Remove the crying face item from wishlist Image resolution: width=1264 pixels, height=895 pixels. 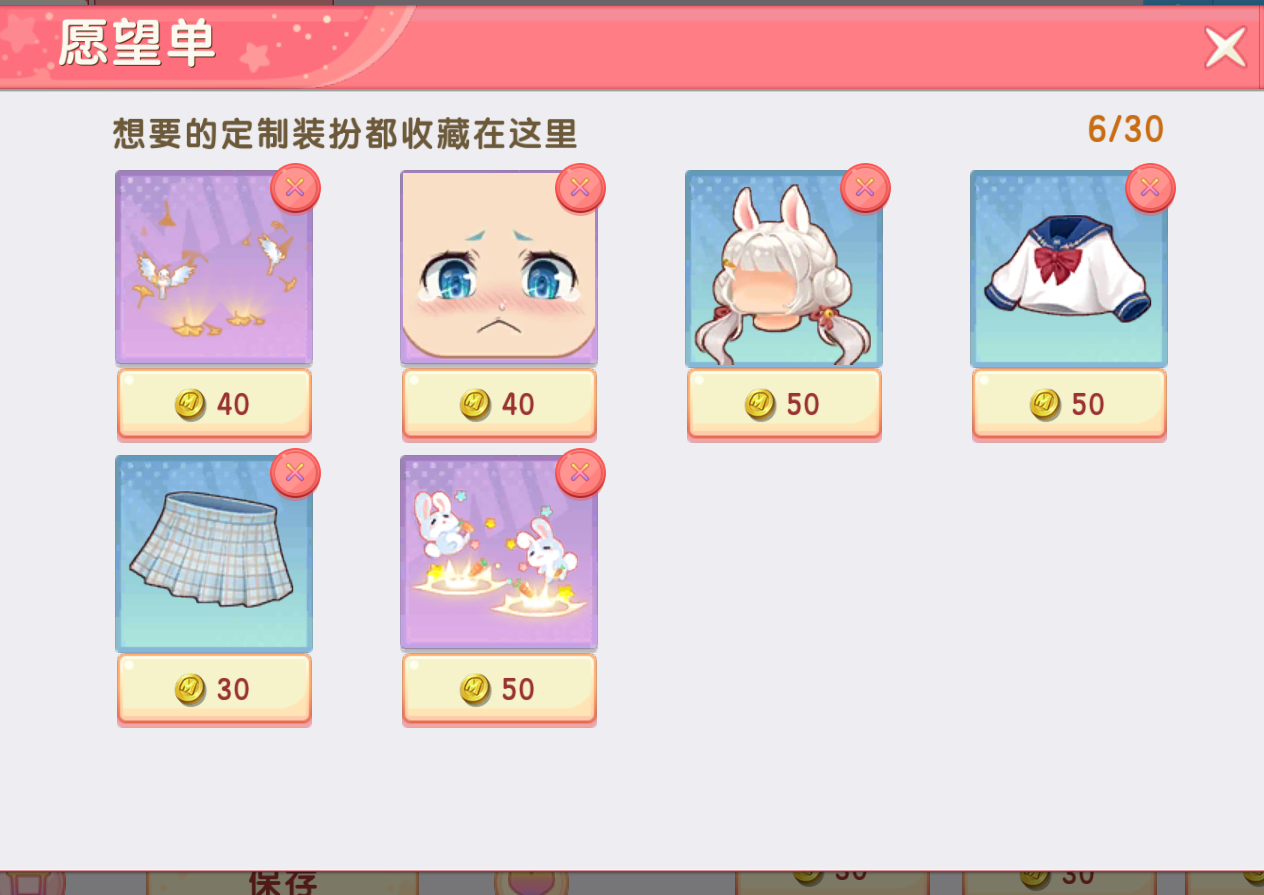pos(581,188)
